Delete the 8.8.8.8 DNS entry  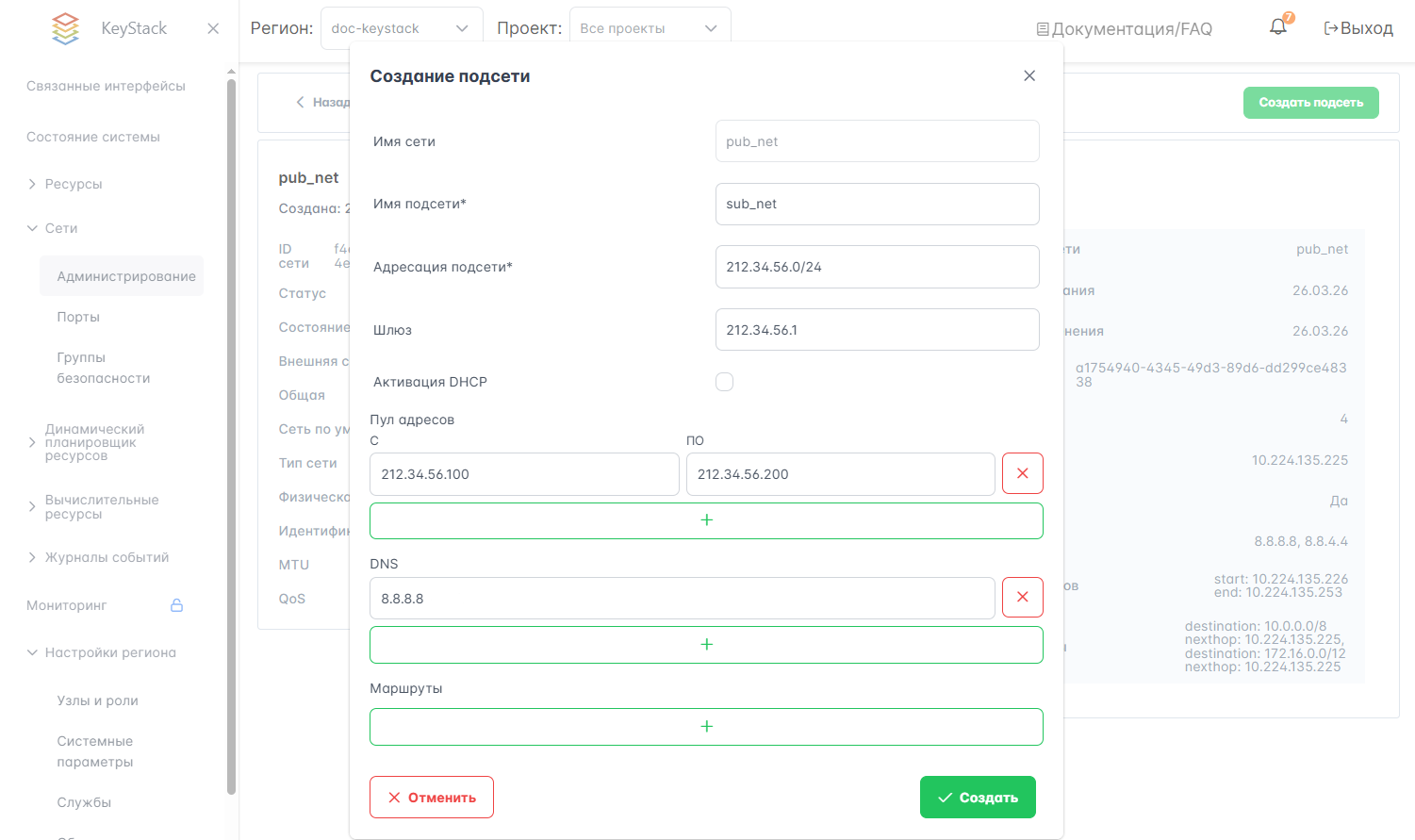coord(1022,598)
